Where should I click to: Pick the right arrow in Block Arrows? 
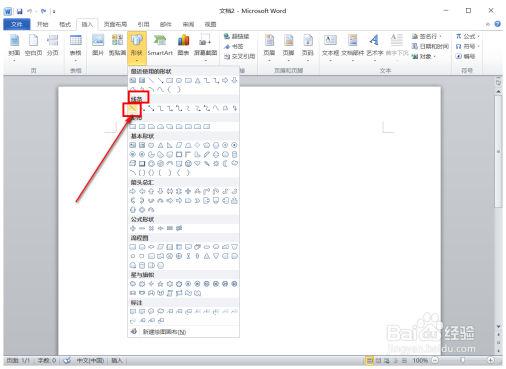click(133, 191)
